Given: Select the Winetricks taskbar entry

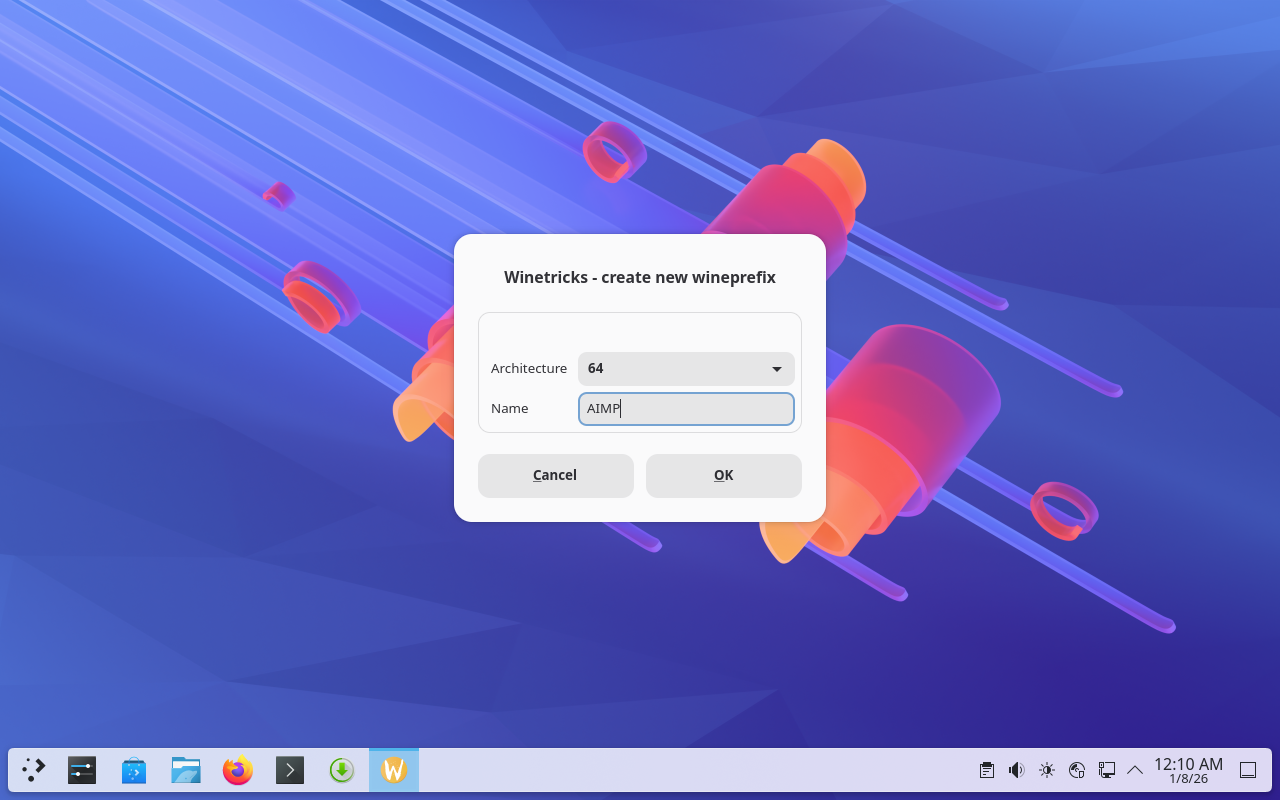Looking at the screenshot, I should coord(394,770).
